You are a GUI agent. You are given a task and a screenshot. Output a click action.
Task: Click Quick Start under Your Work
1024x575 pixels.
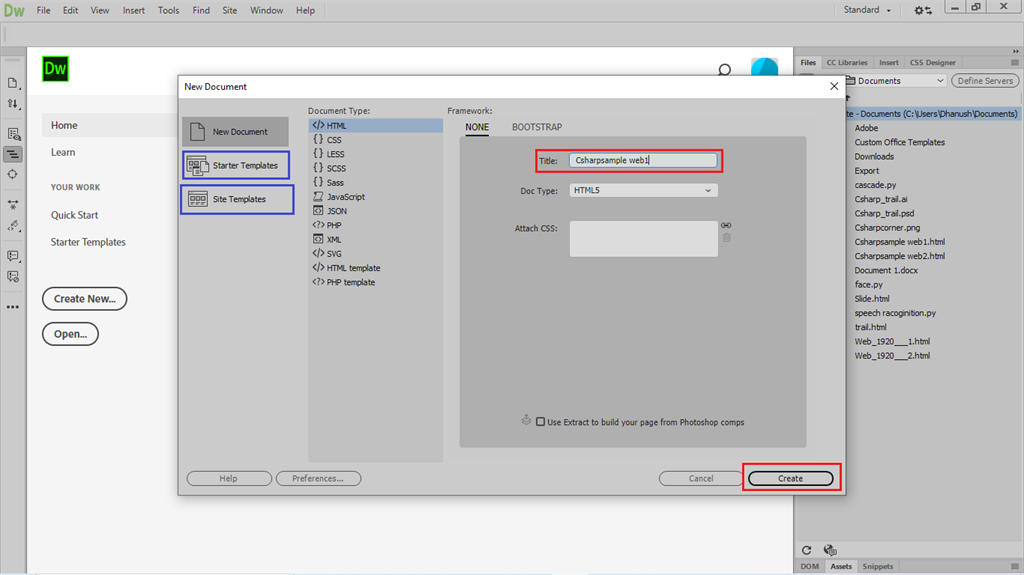[74, 215]
